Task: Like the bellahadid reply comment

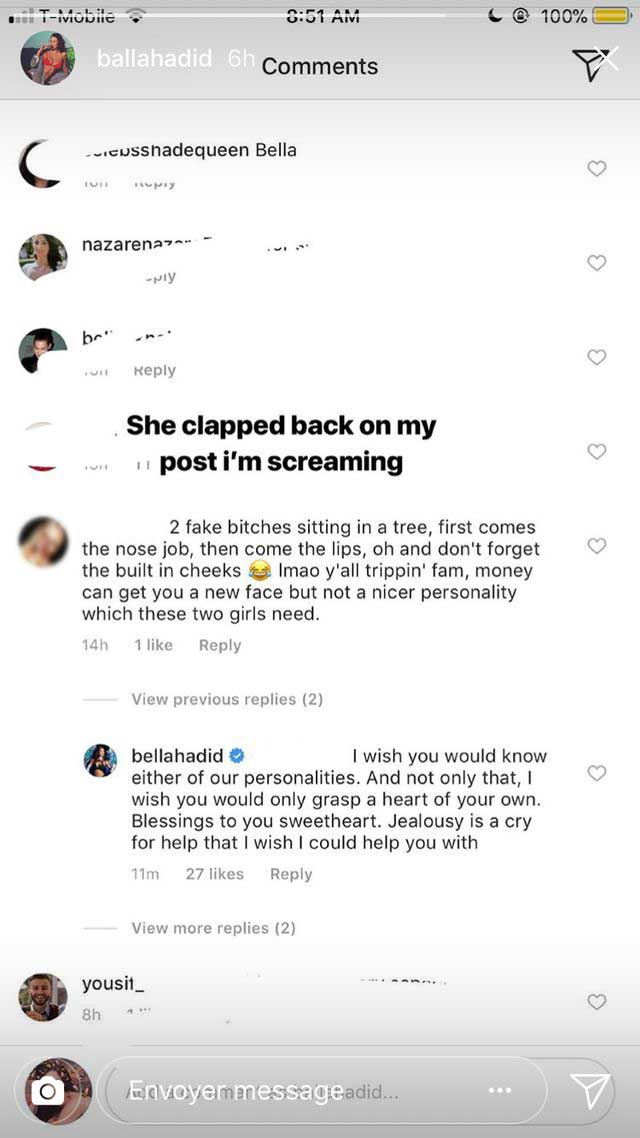Action: 597,773
